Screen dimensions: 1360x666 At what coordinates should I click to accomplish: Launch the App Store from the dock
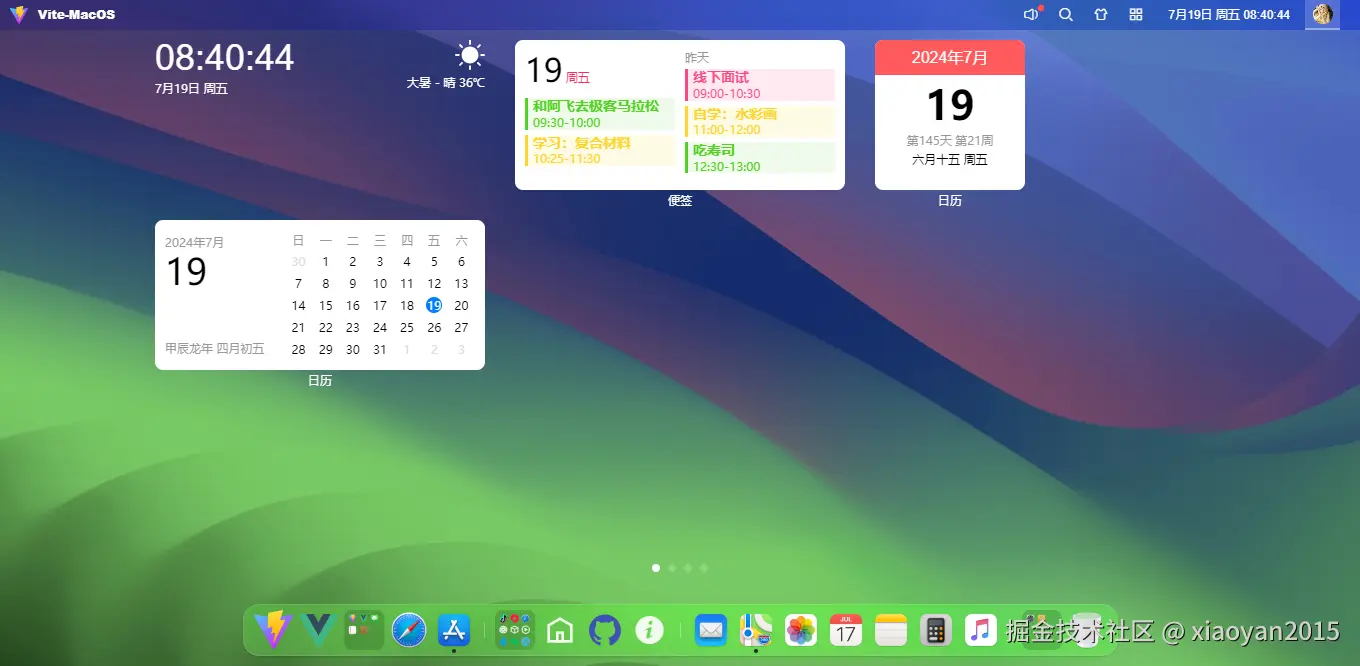tap(454, 630)
